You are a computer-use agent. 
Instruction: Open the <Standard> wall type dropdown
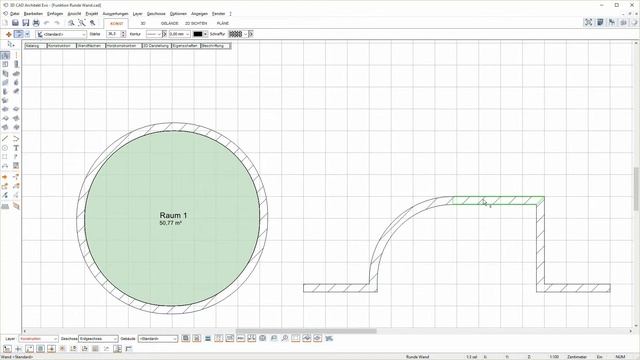[x=61, y=34]
